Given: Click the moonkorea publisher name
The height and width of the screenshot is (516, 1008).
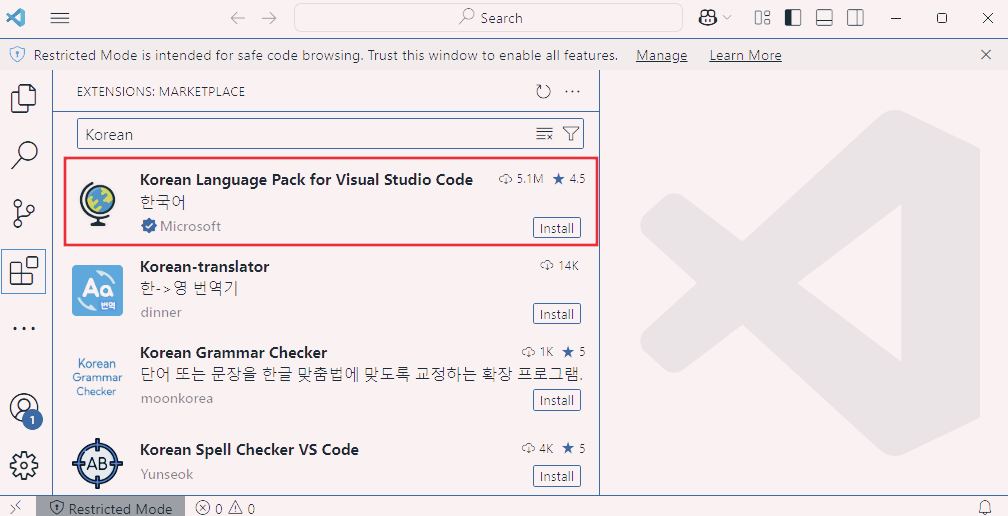Looking at the screenshot, I should (x=177, y=398).
